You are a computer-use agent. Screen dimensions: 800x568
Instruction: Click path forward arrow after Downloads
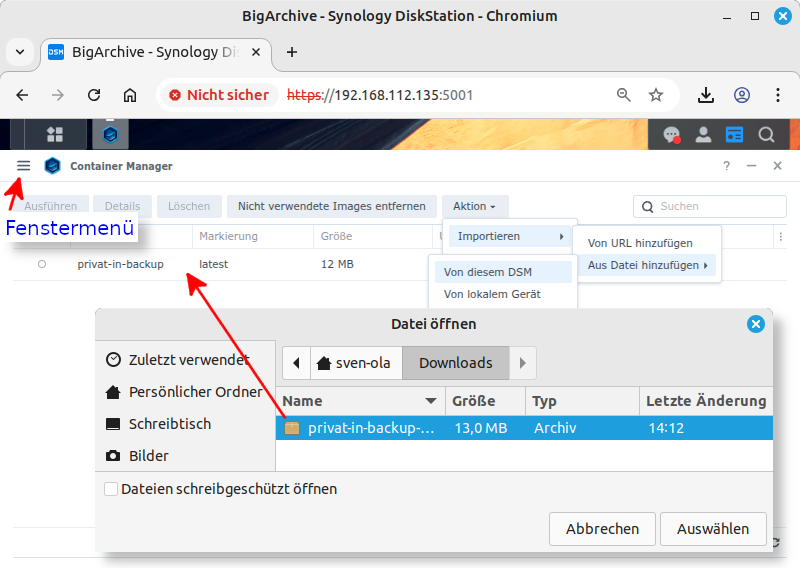523,363
